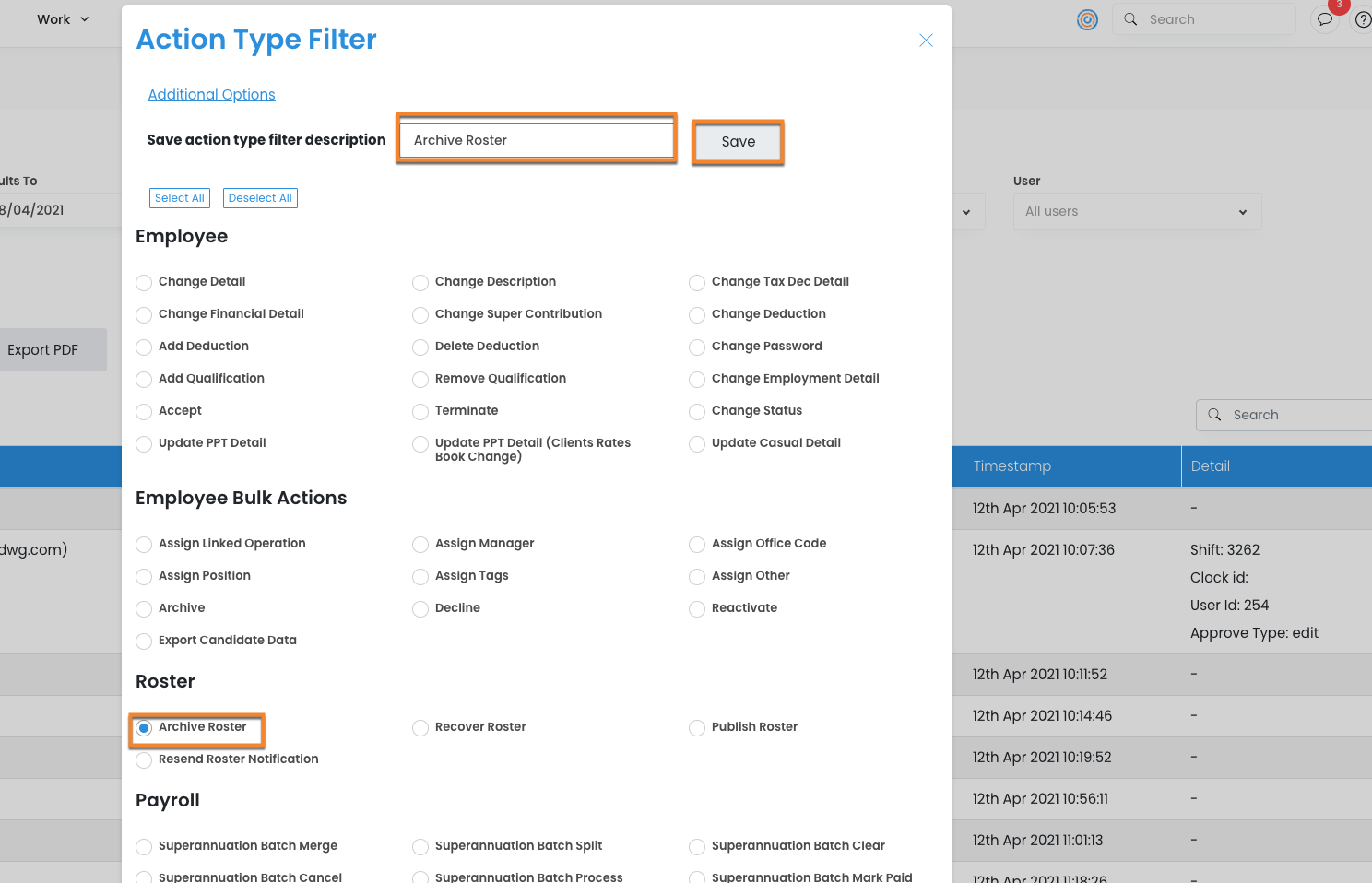Click the Timestamp column header
Image resolution: width=1372 pixels, height=883 pixels.
coord(1011,466)
